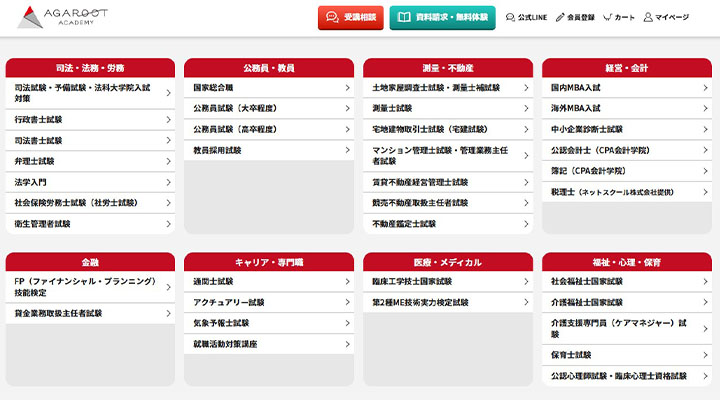Click the chevron beside 貸金業務取扱主任者試験
The image size is (720, 400).
click(169, 313)
